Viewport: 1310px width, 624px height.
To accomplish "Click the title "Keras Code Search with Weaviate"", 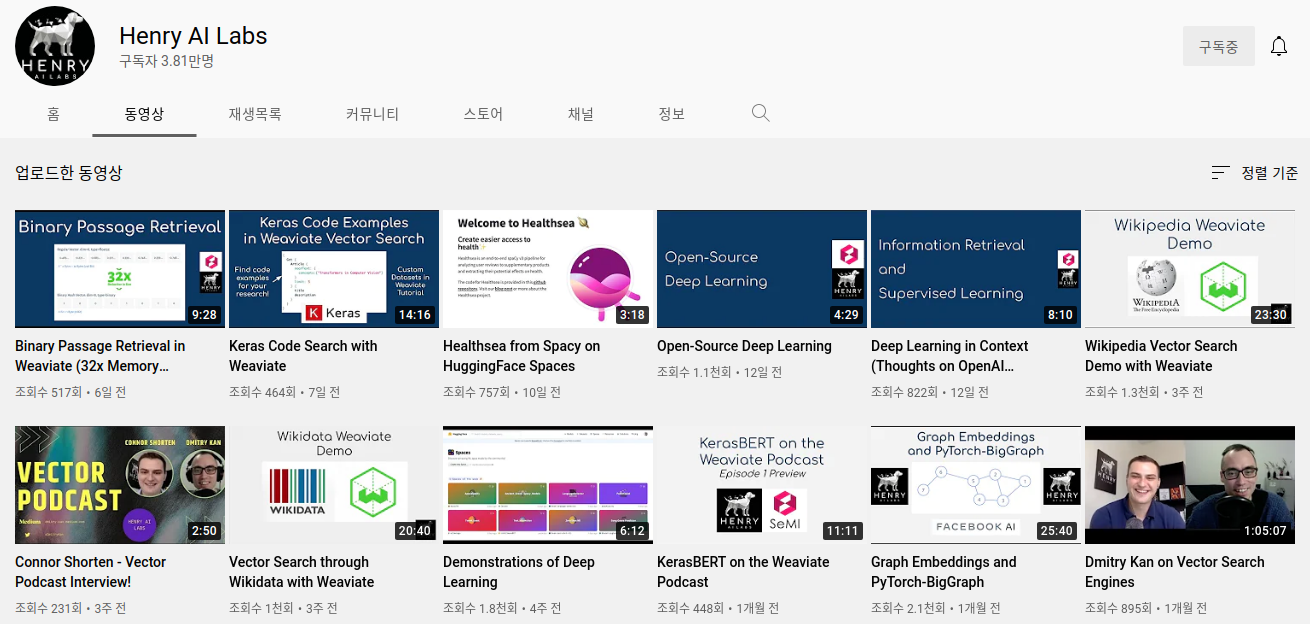I will coord(303,356).
